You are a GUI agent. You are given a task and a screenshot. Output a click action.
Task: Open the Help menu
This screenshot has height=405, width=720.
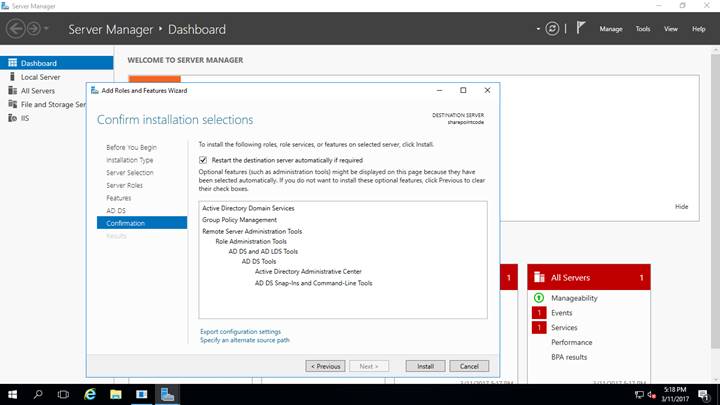(698, 29)
